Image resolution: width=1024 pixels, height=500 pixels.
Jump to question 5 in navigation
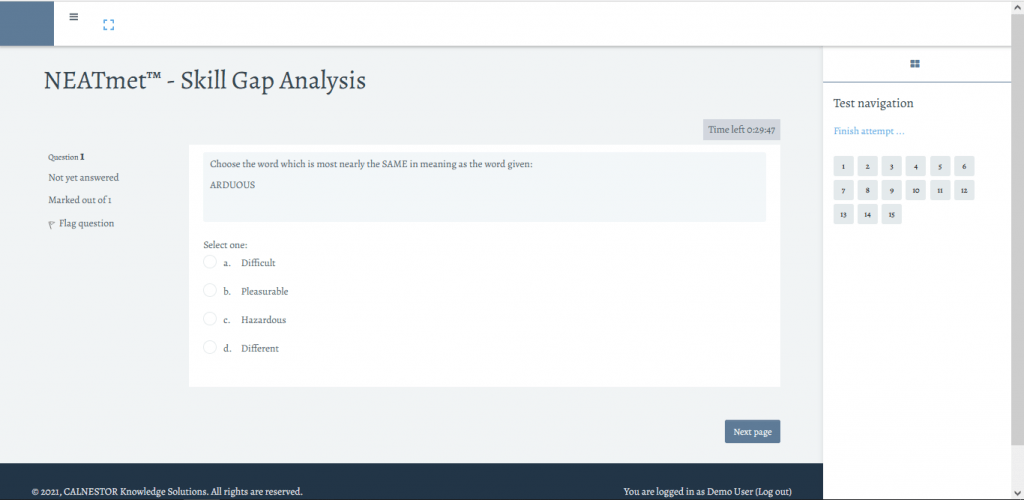point(940,166)
